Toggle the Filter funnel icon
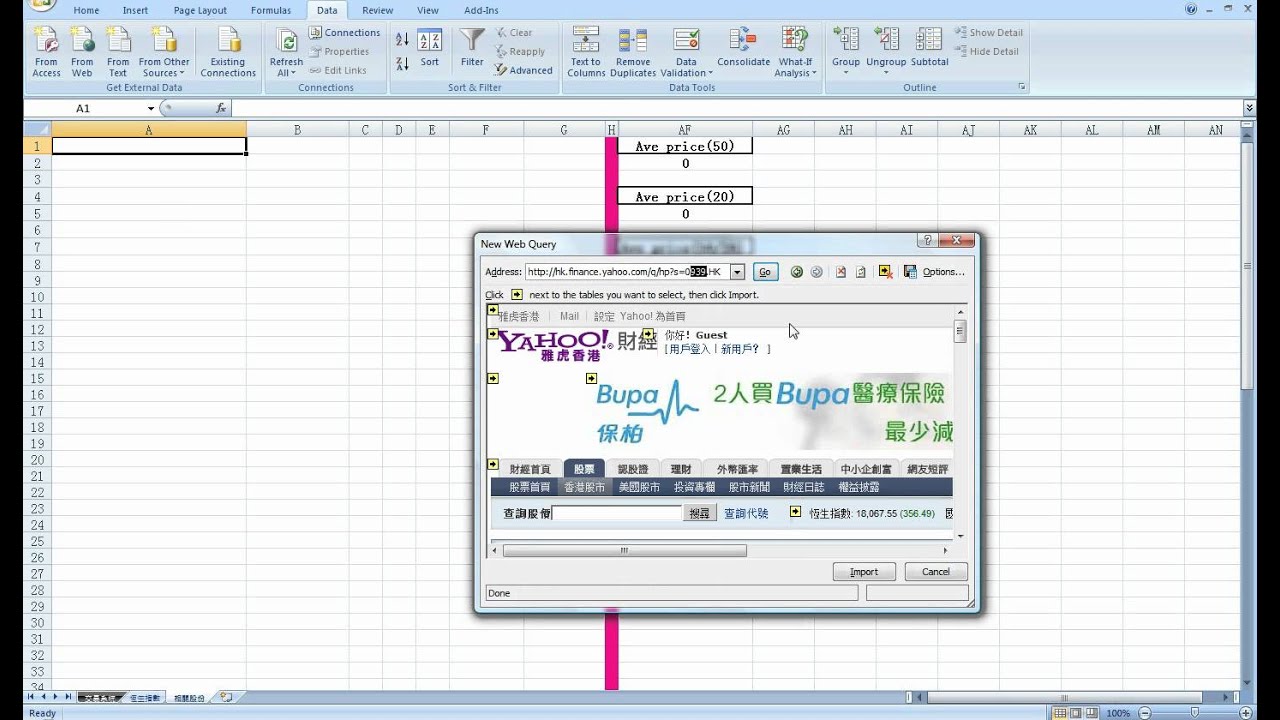Screen dimensions: 1280x720 tap(472, 48)
